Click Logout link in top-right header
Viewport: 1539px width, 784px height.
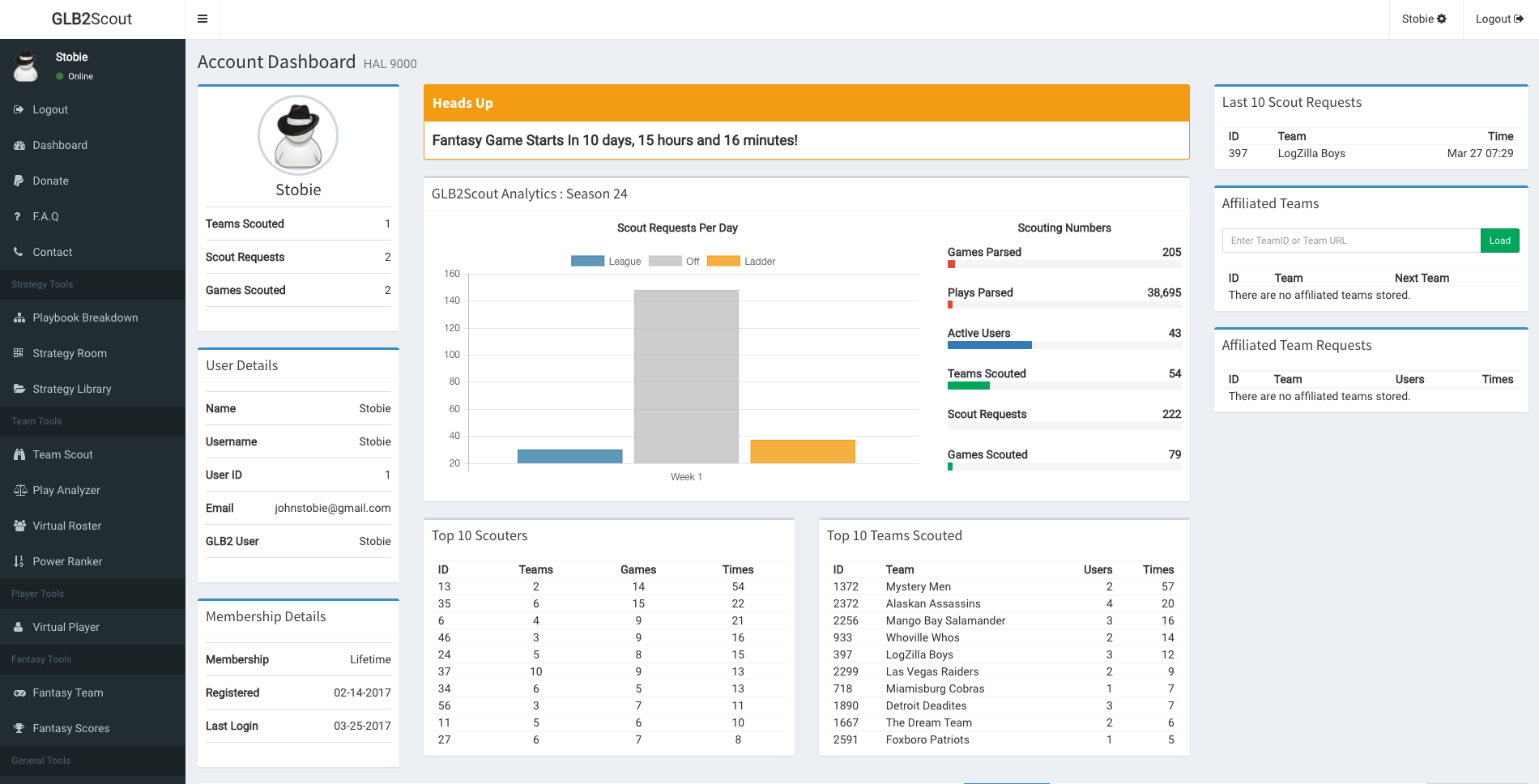point(1498,19)
